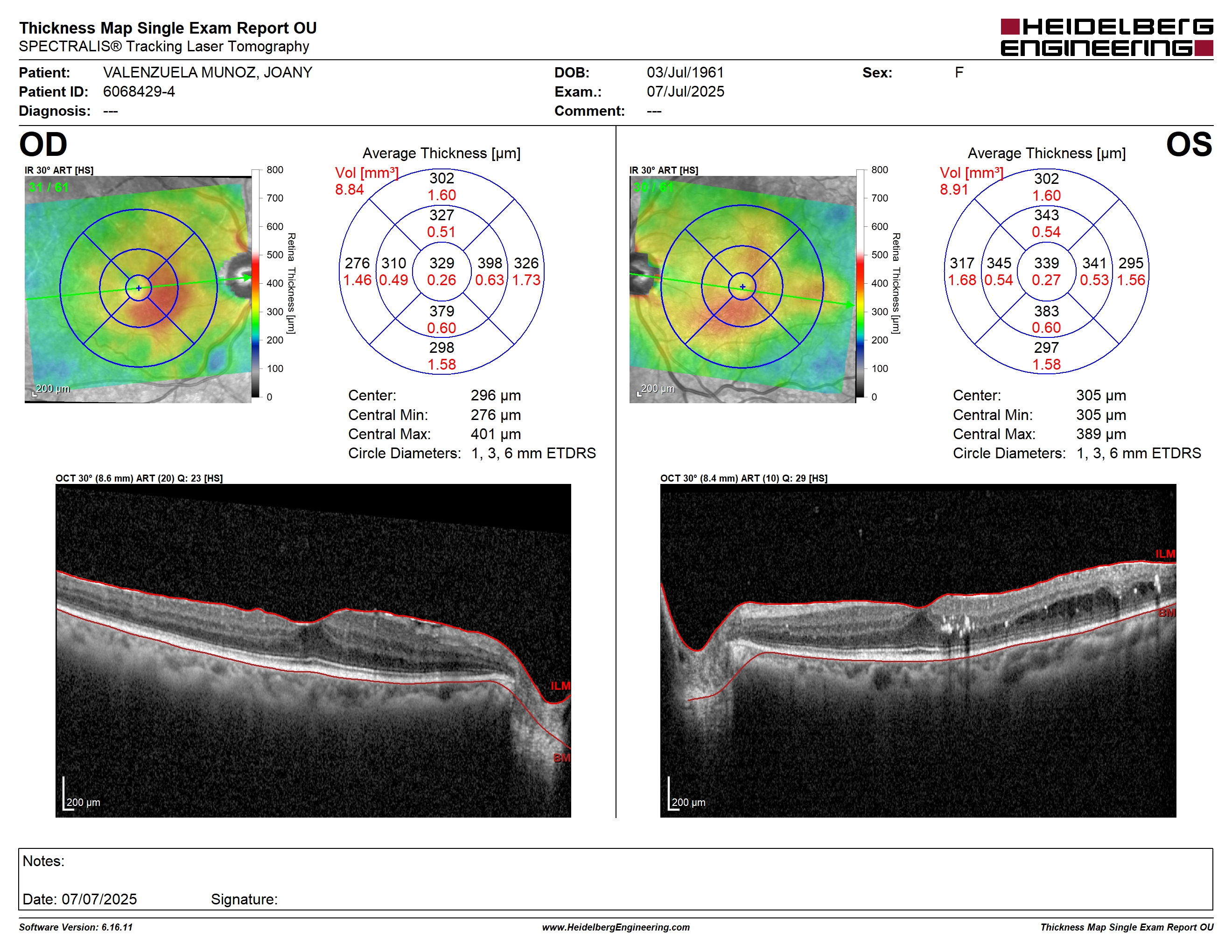Click the ILM label on OS B-scan
Viewport: 1232px width, 952px height.
(1165, 554)
